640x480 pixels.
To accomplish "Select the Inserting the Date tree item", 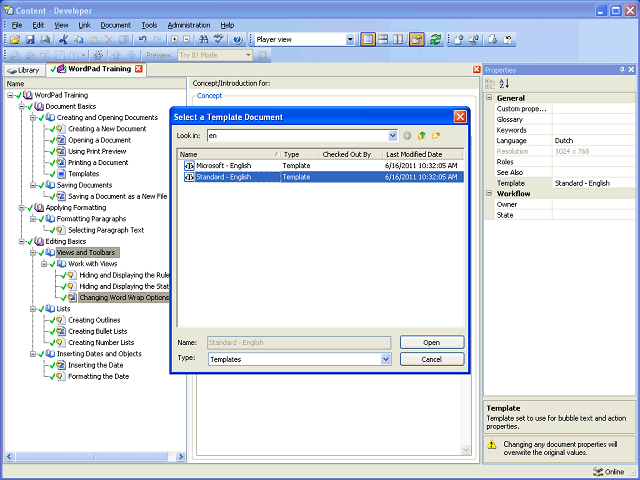I will pyautogui.click(x=96, y=365).
